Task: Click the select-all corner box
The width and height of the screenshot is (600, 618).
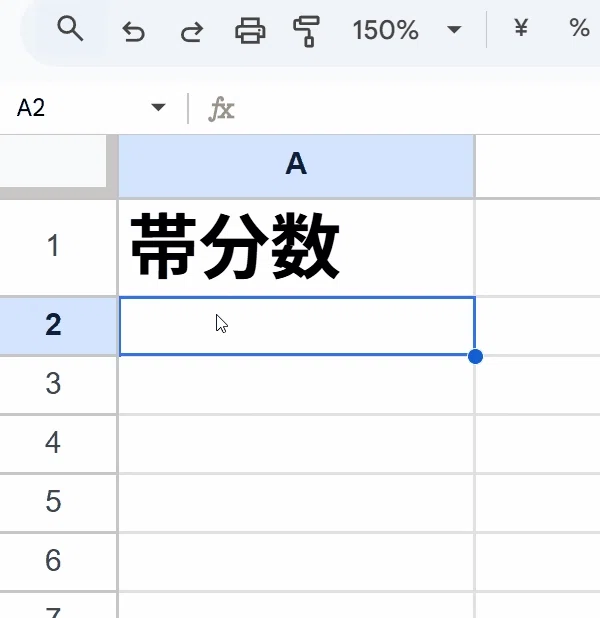Action: click(x=53, y=161)
